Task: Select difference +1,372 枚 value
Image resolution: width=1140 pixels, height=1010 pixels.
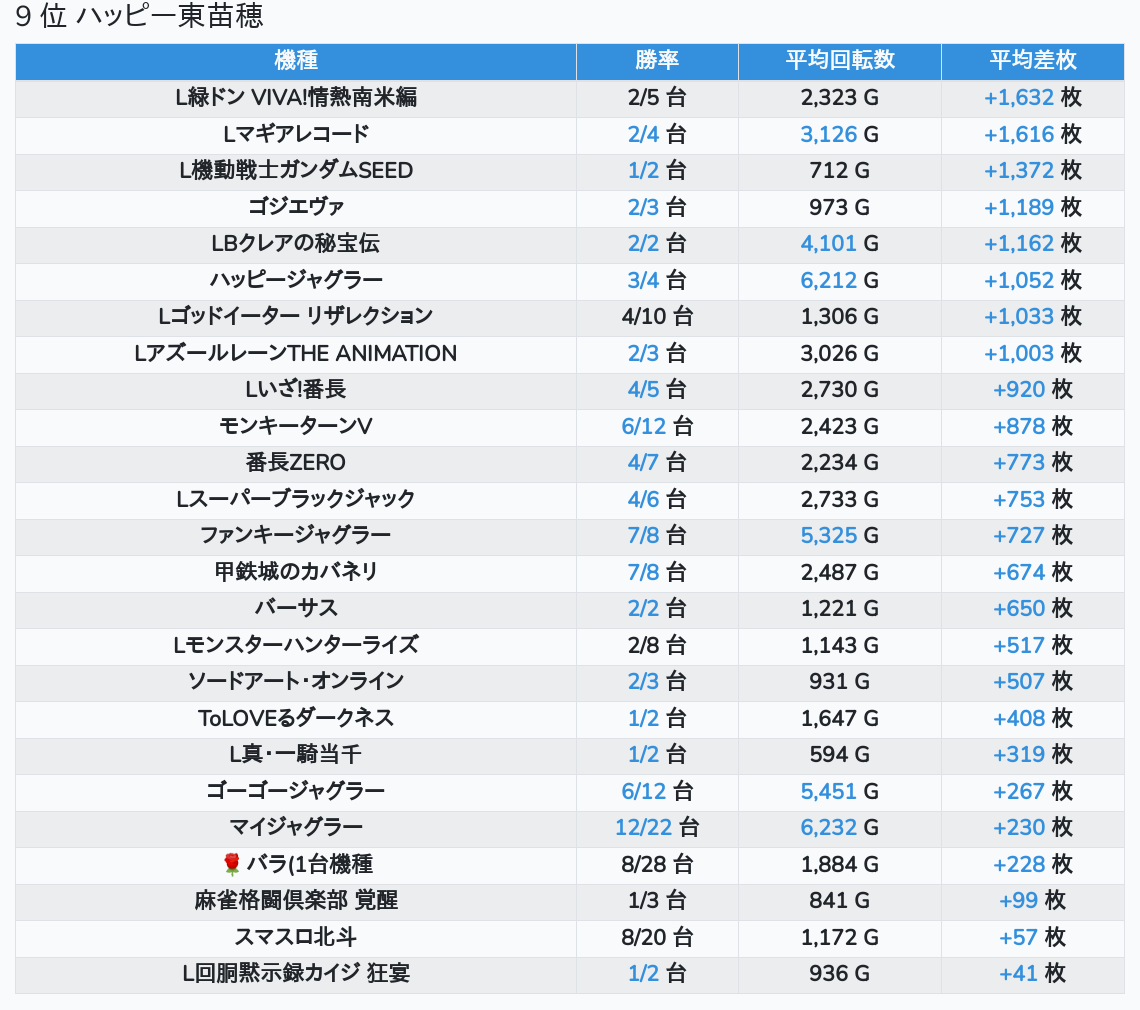Action: coord(1032,170)
